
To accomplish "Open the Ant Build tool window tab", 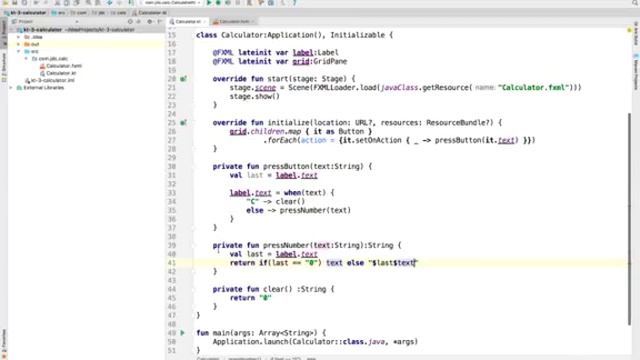I will pyautogui.click(x=636, y=33).
